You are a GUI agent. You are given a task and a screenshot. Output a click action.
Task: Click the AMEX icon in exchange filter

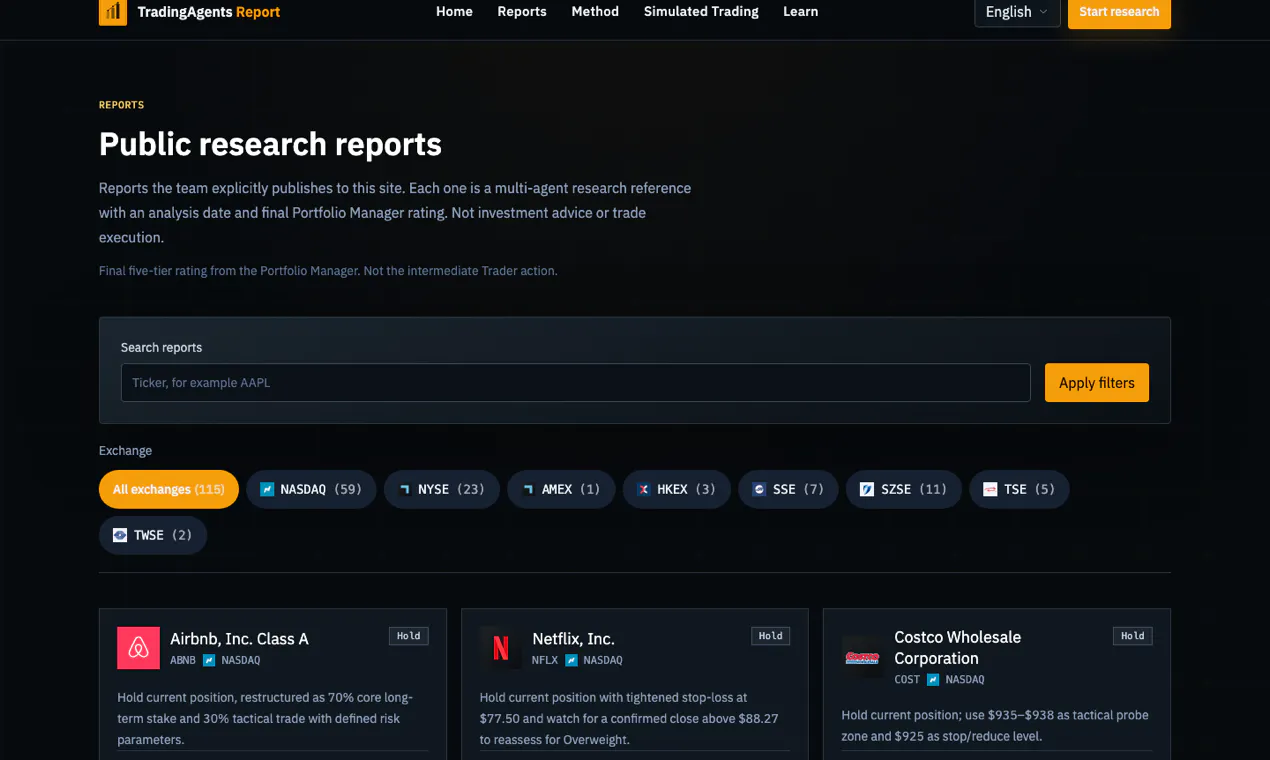coord(528,490)
